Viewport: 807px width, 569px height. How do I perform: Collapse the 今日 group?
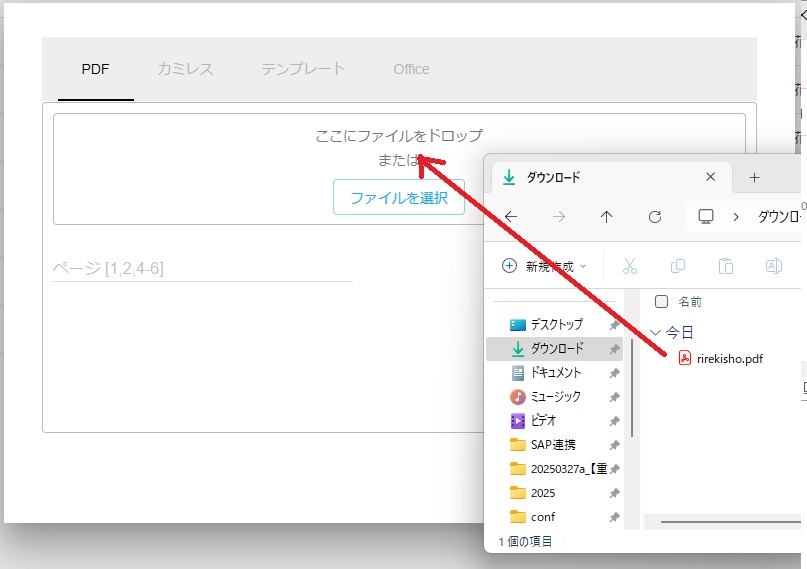click(x=656, y=332)
